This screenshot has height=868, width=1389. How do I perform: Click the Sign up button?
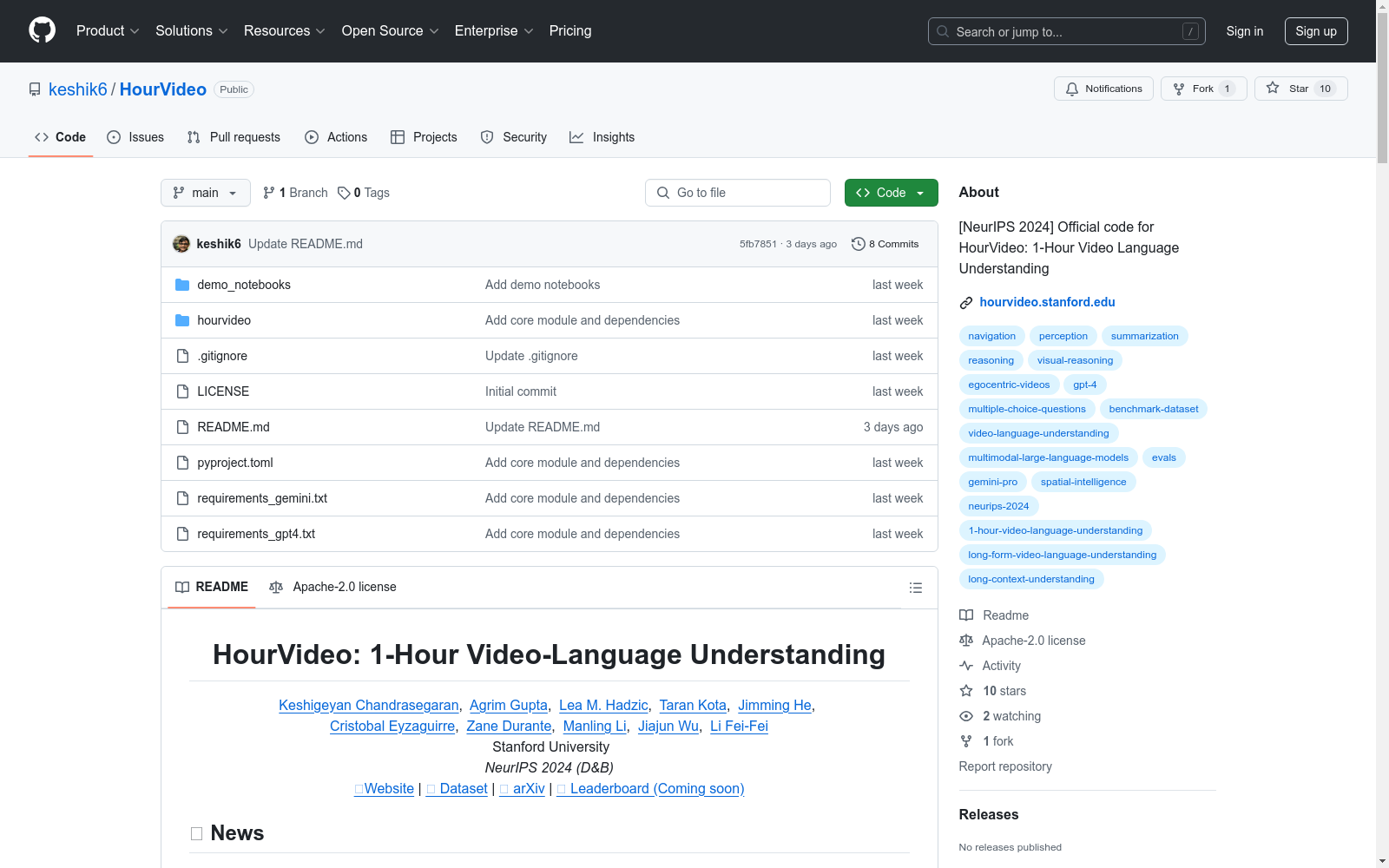click(x=1315, y=31)
